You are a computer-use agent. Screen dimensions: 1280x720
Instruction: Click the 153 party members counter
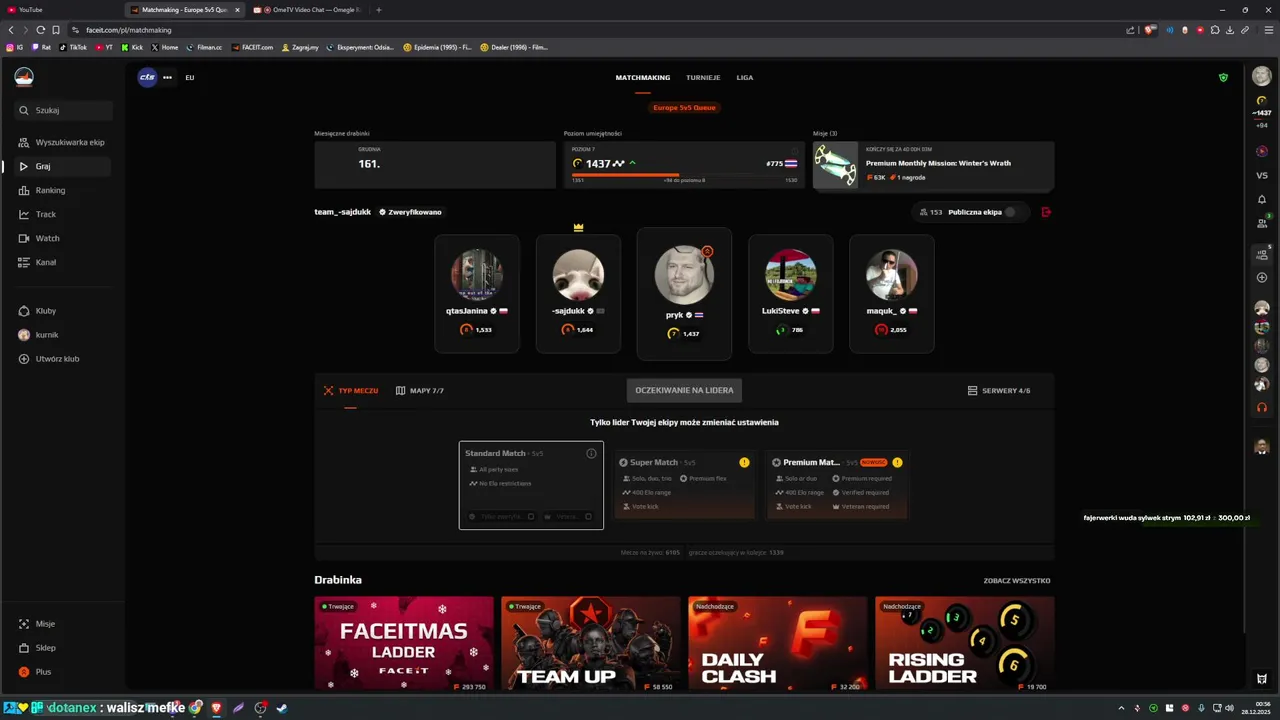coord(931,212)
